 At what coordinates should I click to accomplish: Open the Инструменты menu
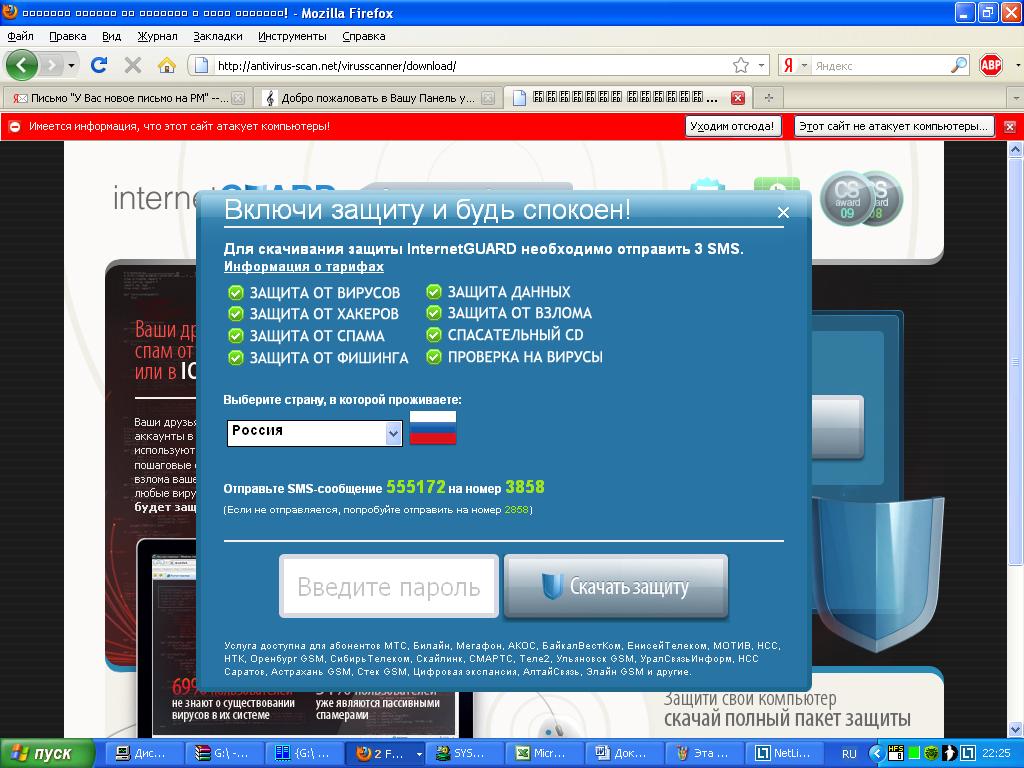pos(293,37)
